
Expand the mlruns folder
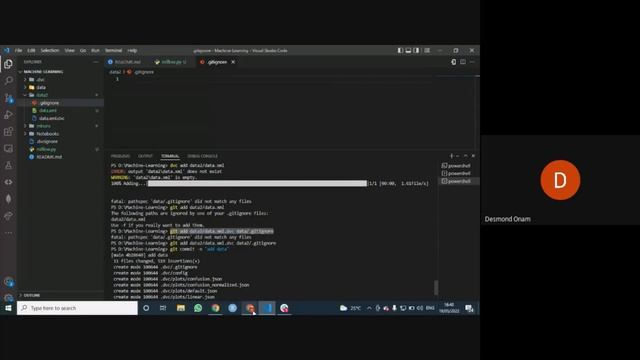[x=43, y=126]
